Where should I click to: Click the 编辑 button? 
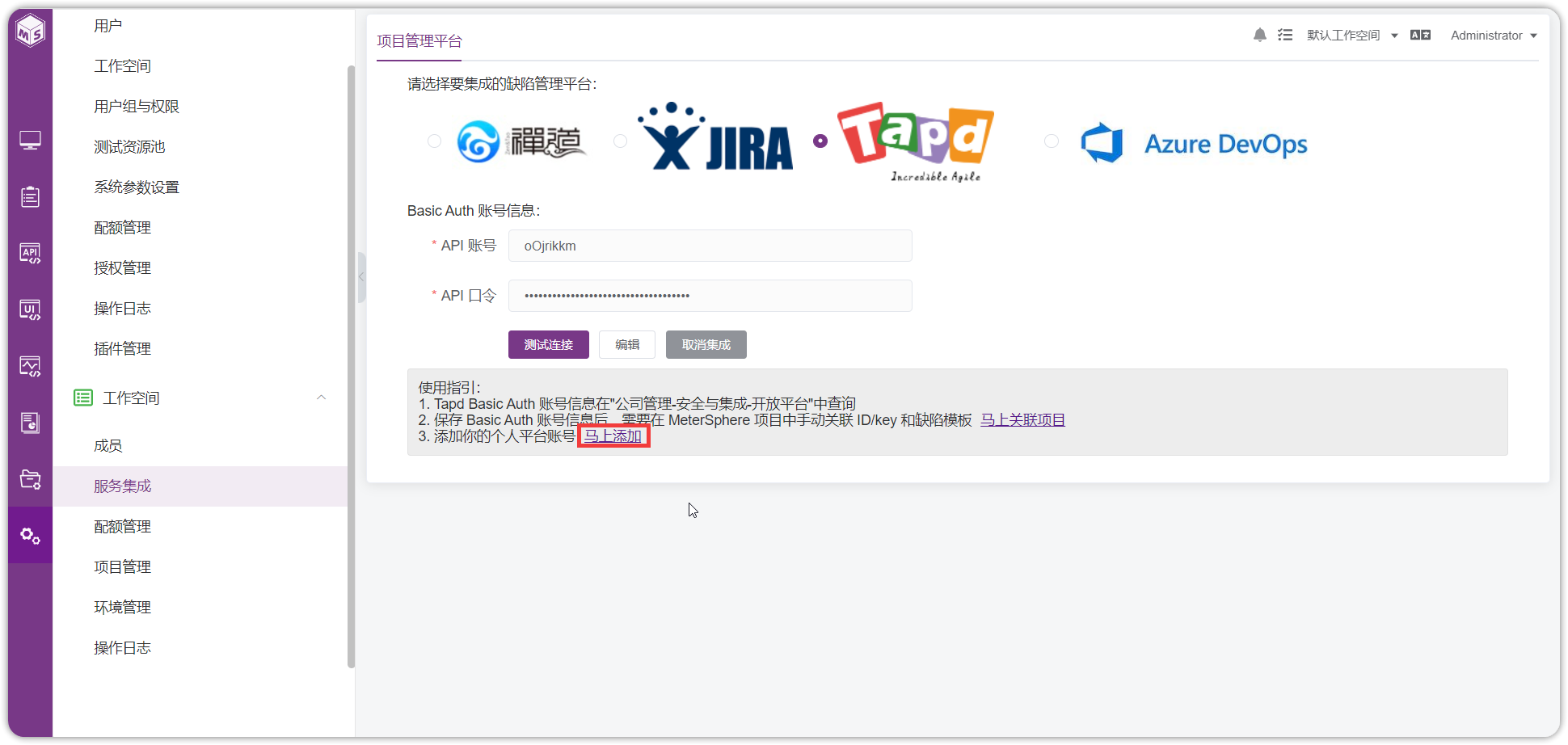pyautogui.click(x=626, y=344)
